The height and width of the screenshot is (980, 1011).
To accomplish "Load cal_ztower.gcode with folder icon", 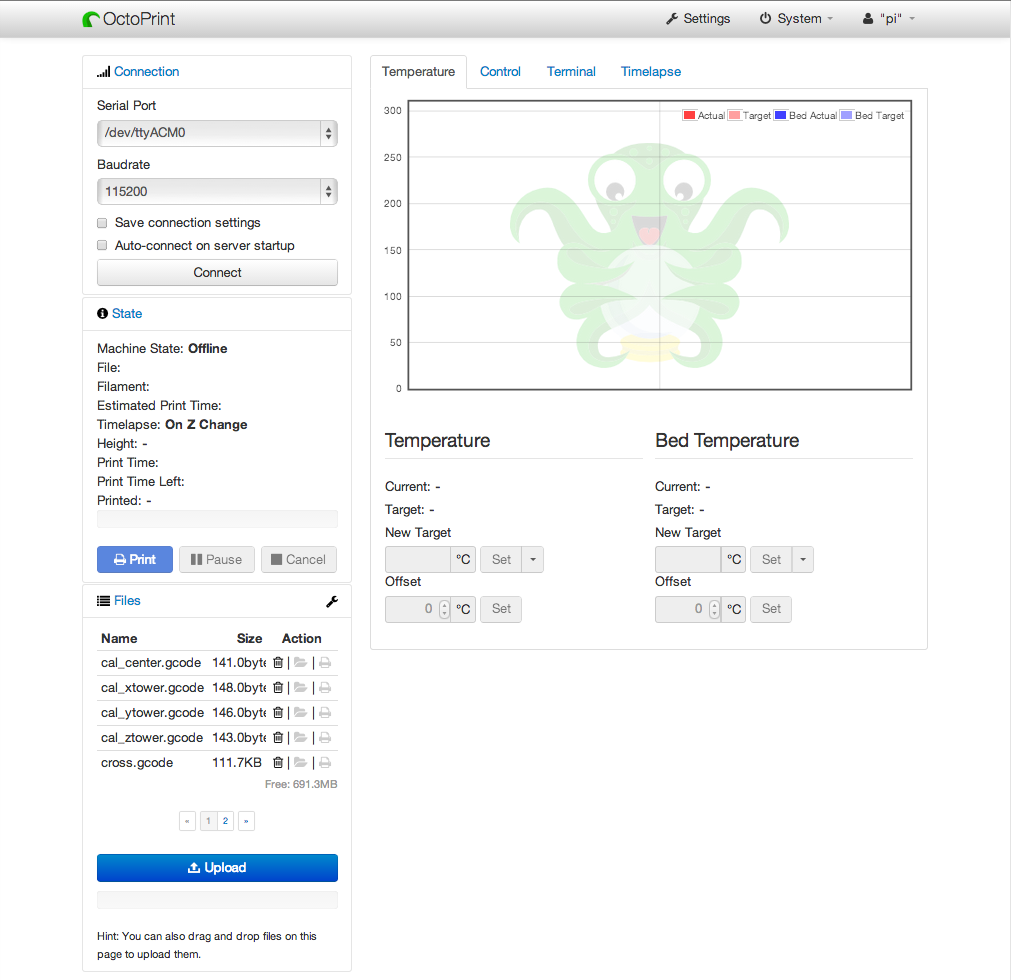I will (x=300, y=737).
